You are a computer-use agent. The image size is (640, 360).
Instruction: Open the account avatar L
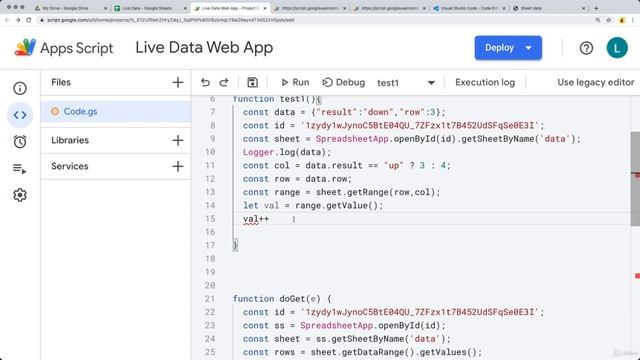coord(617,48)
